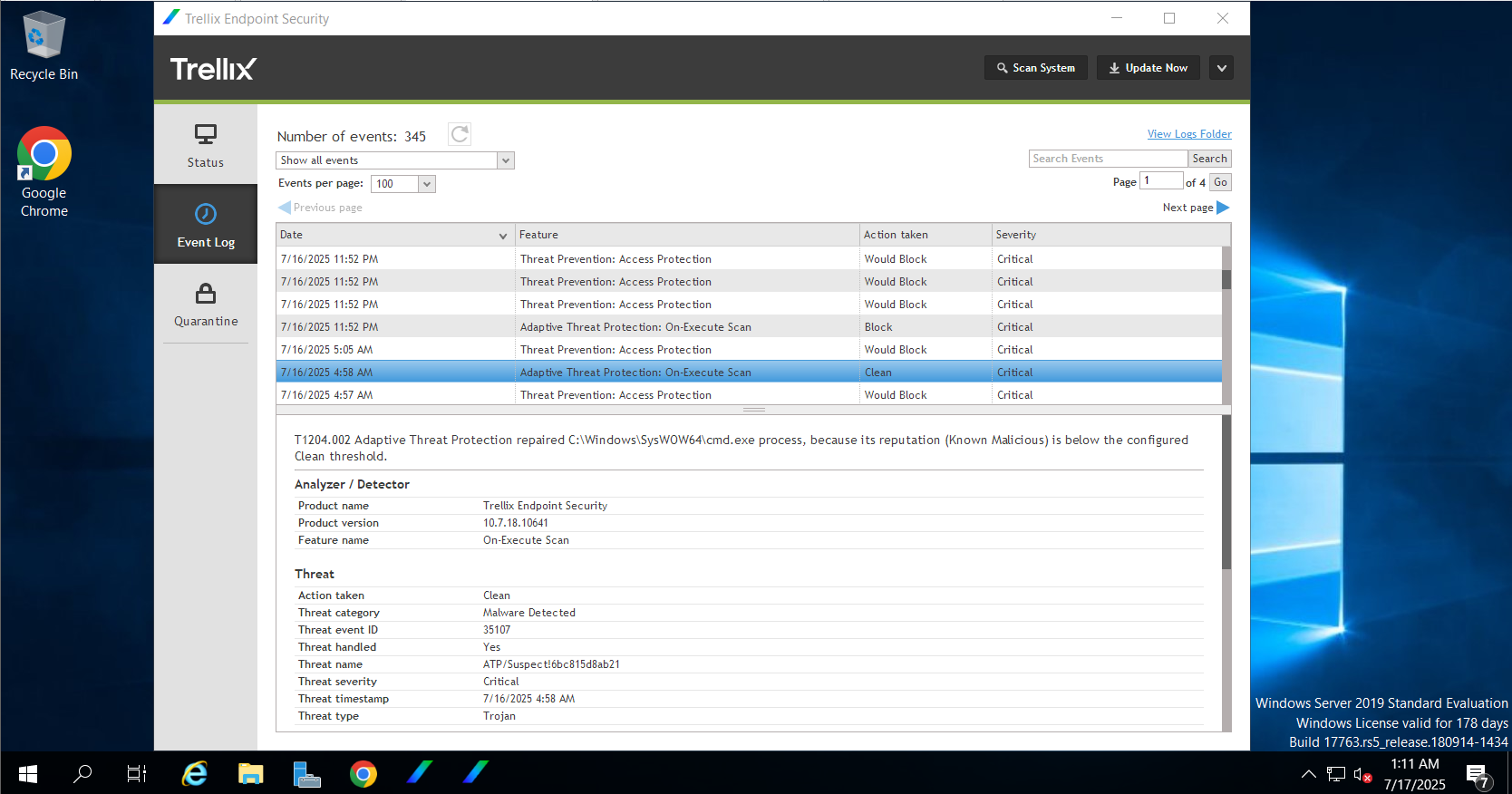
Task: Click the taskbar search icon
Action: tap(82, 773)
